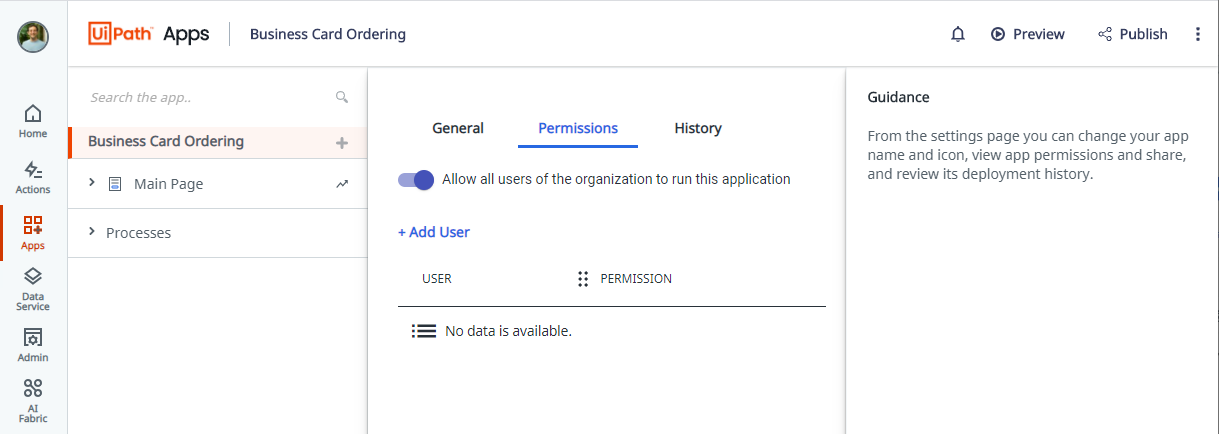
Task: Click the Publish button
Action: click(x=1133, y=34)
